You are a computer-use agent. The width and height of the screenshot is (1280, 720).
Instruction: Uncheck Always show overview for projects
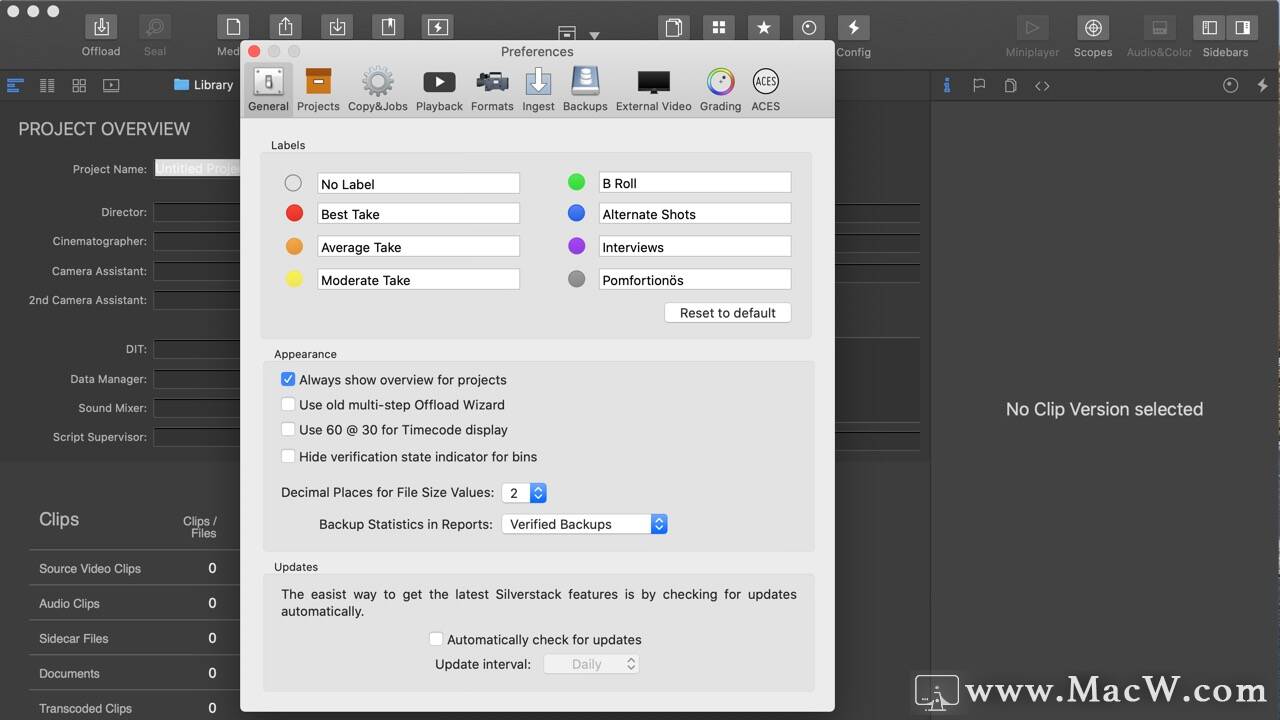click(x=288, y=380)
